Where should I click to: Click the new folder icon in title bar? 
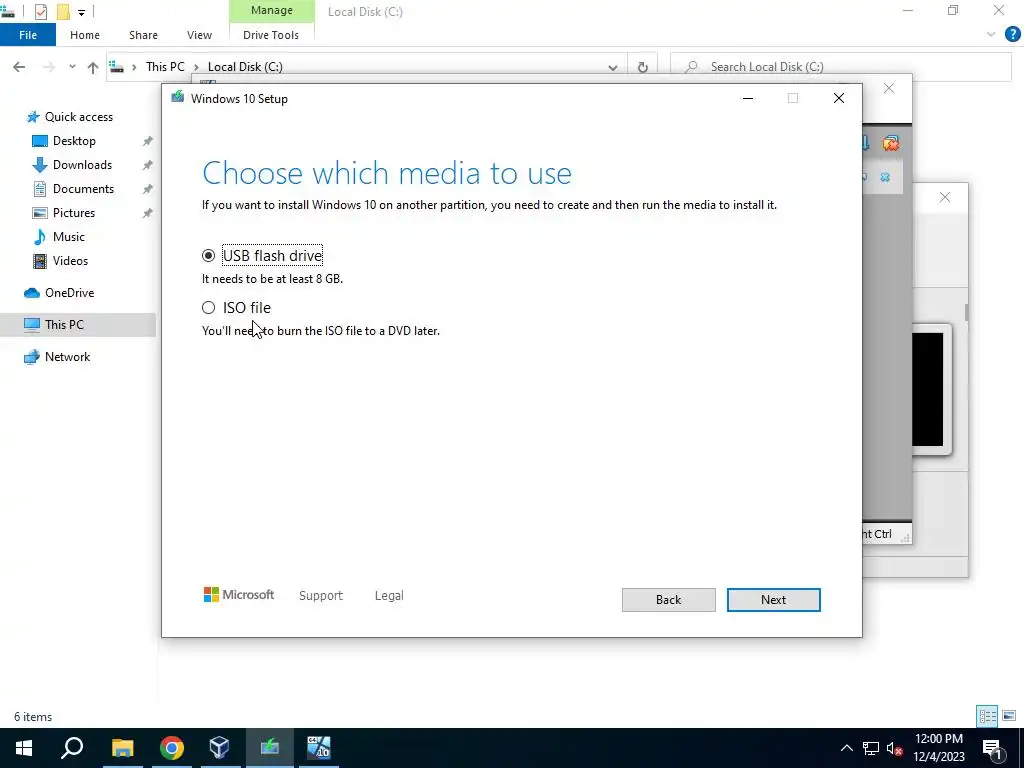(63, 12)
